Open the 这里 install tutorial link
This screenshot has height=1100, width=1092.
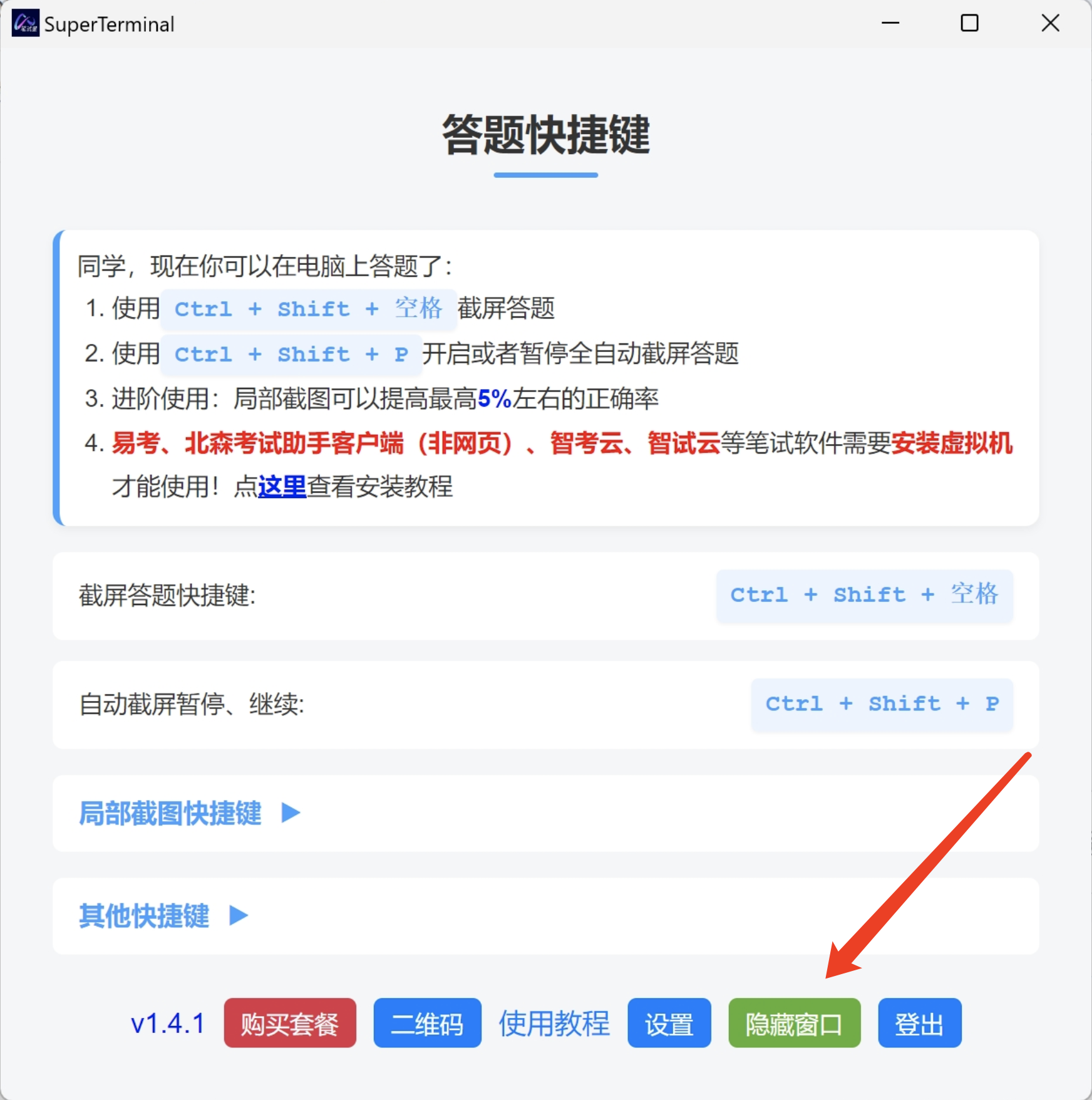[282, 486]
